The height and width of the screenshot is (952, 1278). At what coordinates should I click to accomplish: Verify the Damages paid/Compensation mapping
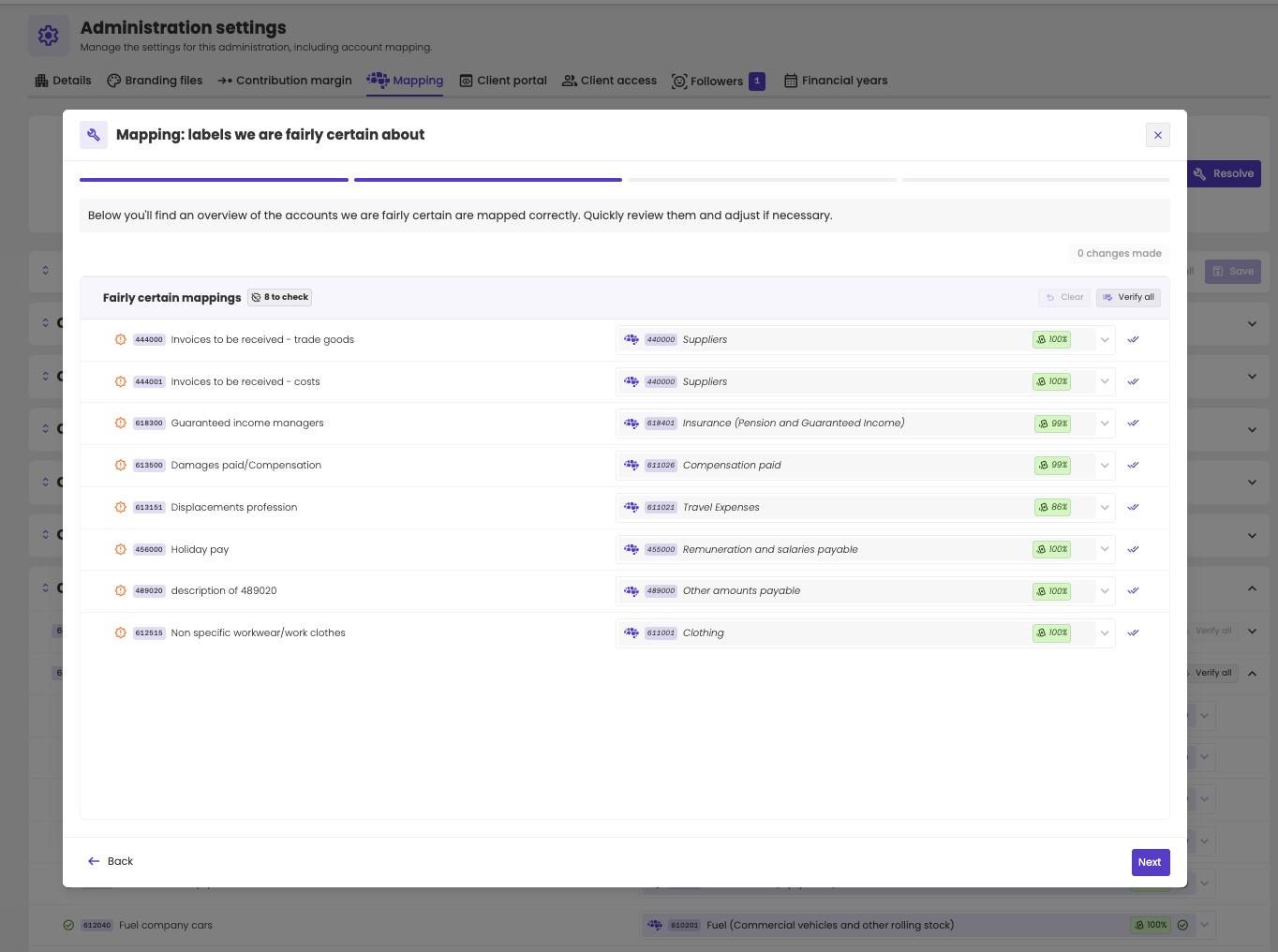1133,466
